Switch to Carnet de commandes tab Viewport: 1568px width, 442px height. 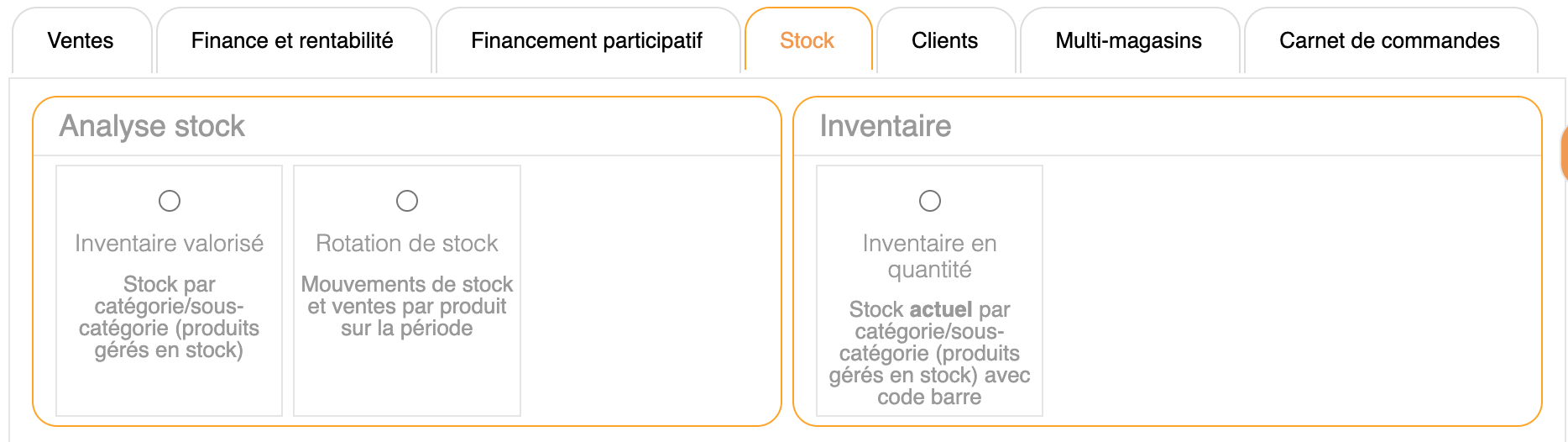point(1389,40)
